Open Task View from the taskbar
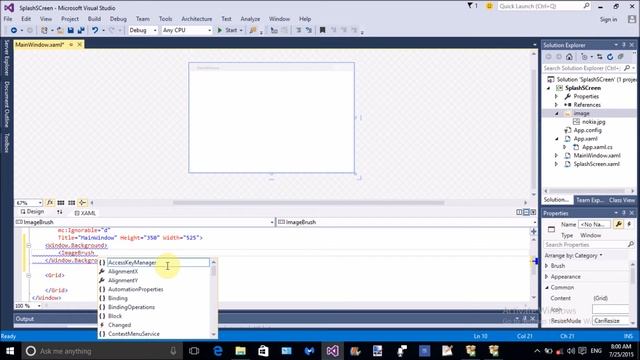Image resolution: width=640 pixels, height=360 pixels. (194, 351)
